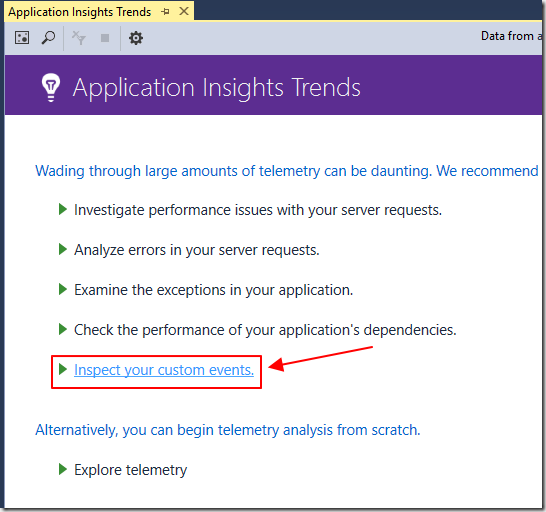Open the trends overview icon in toolbar
Image resolution: width=546 pixels, height=512 pixels.
pos(22,38)
